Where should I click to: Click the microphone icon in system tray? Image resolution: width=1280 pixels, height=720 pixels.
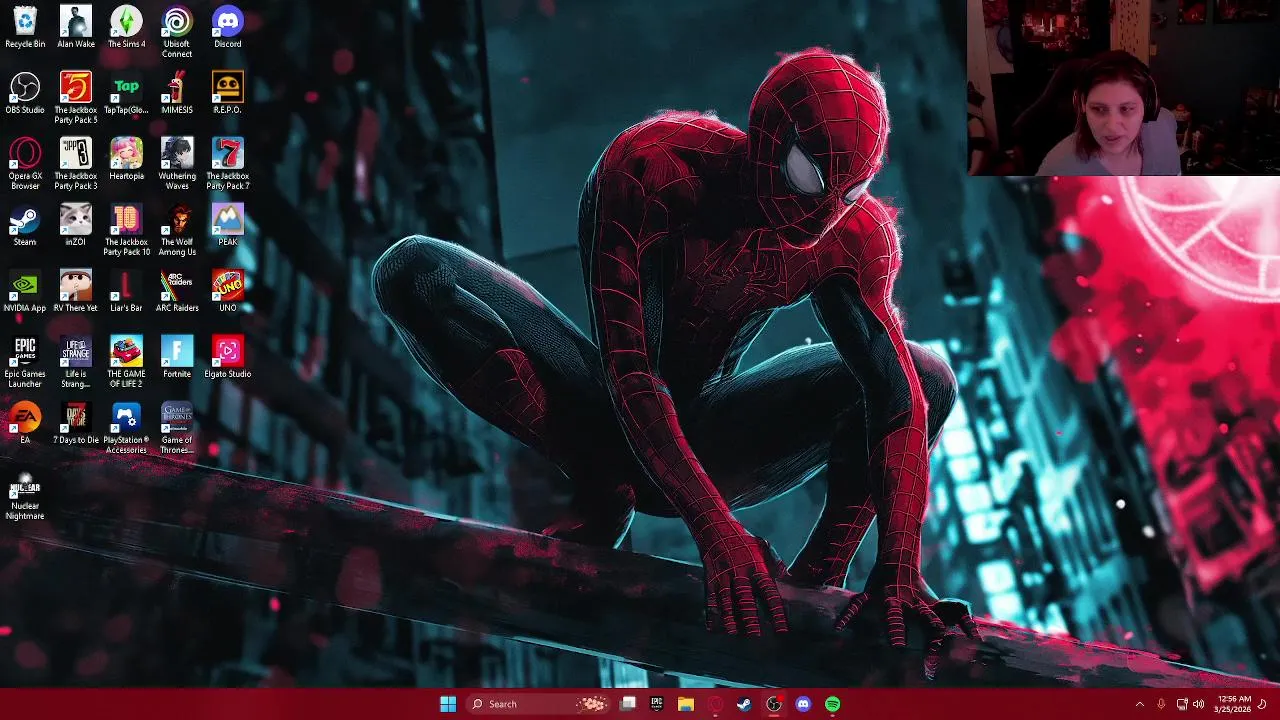click(1161, 704)
